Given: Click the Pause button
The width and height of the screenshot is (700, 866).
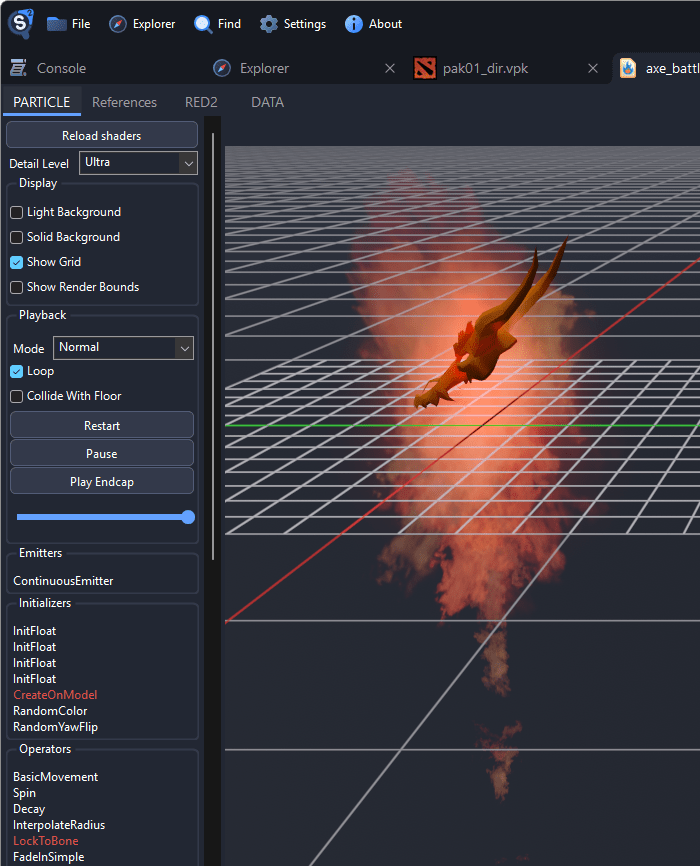Looking at the screenshot, I should (102, 453).
